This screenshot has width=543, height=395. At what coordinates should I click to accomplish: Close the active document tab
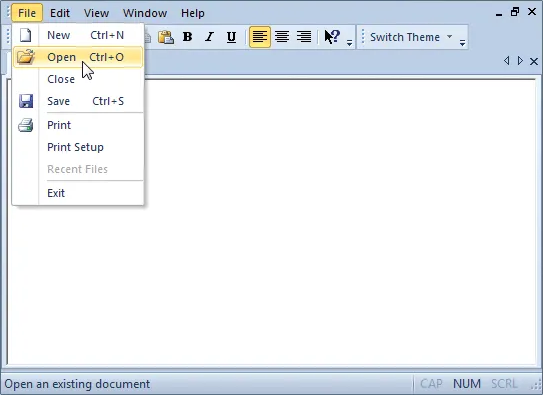pos(534,62)
